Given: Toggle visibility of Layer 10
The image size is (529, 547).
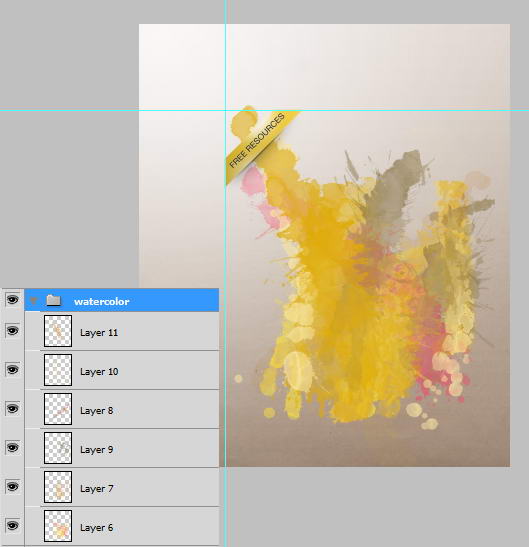Looking at the screenshot, I should tap(13, 369).
